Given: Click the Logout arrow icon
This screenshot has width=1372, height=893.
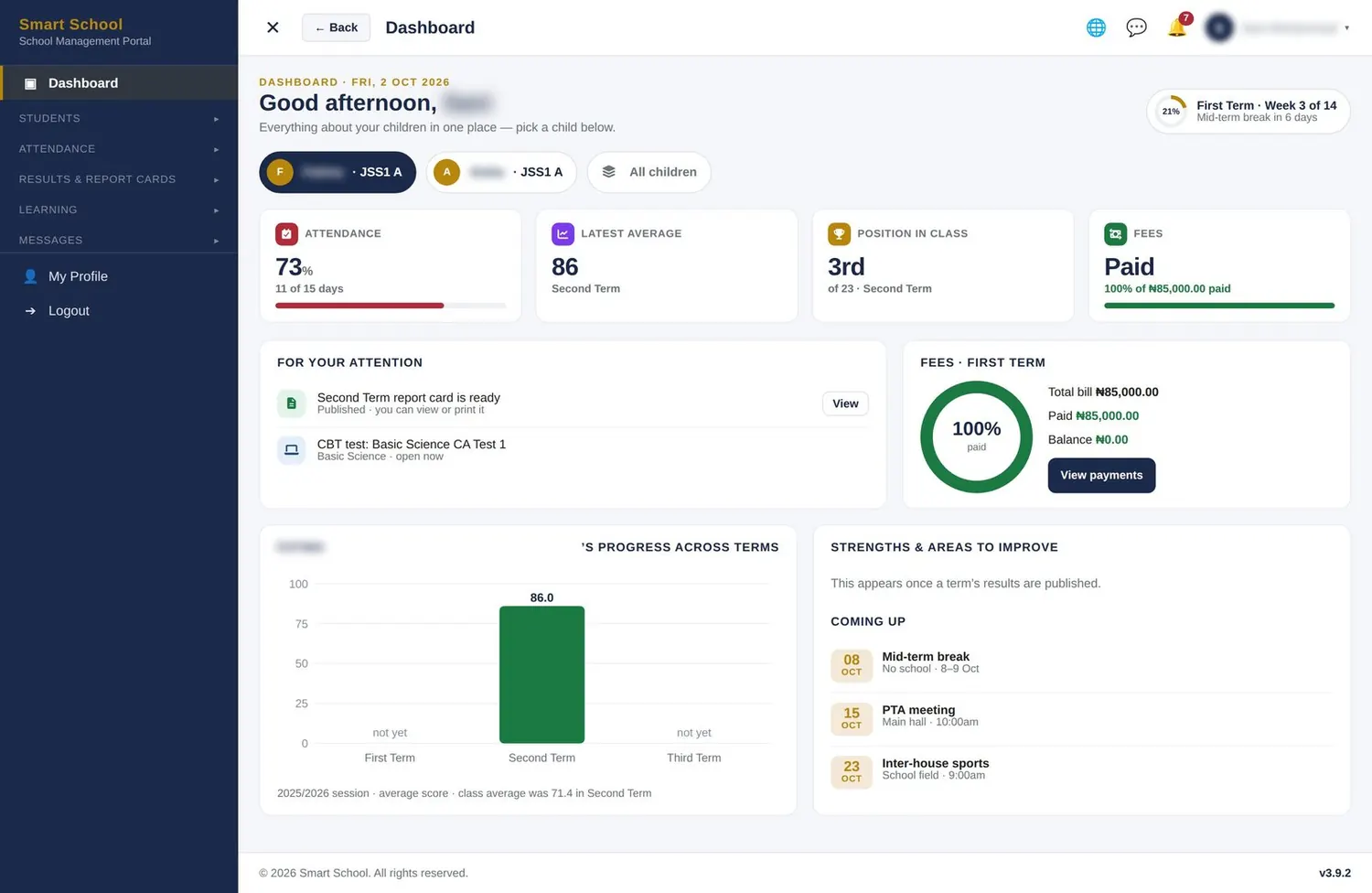Looking at the screenshot, I should click(30, 311).
